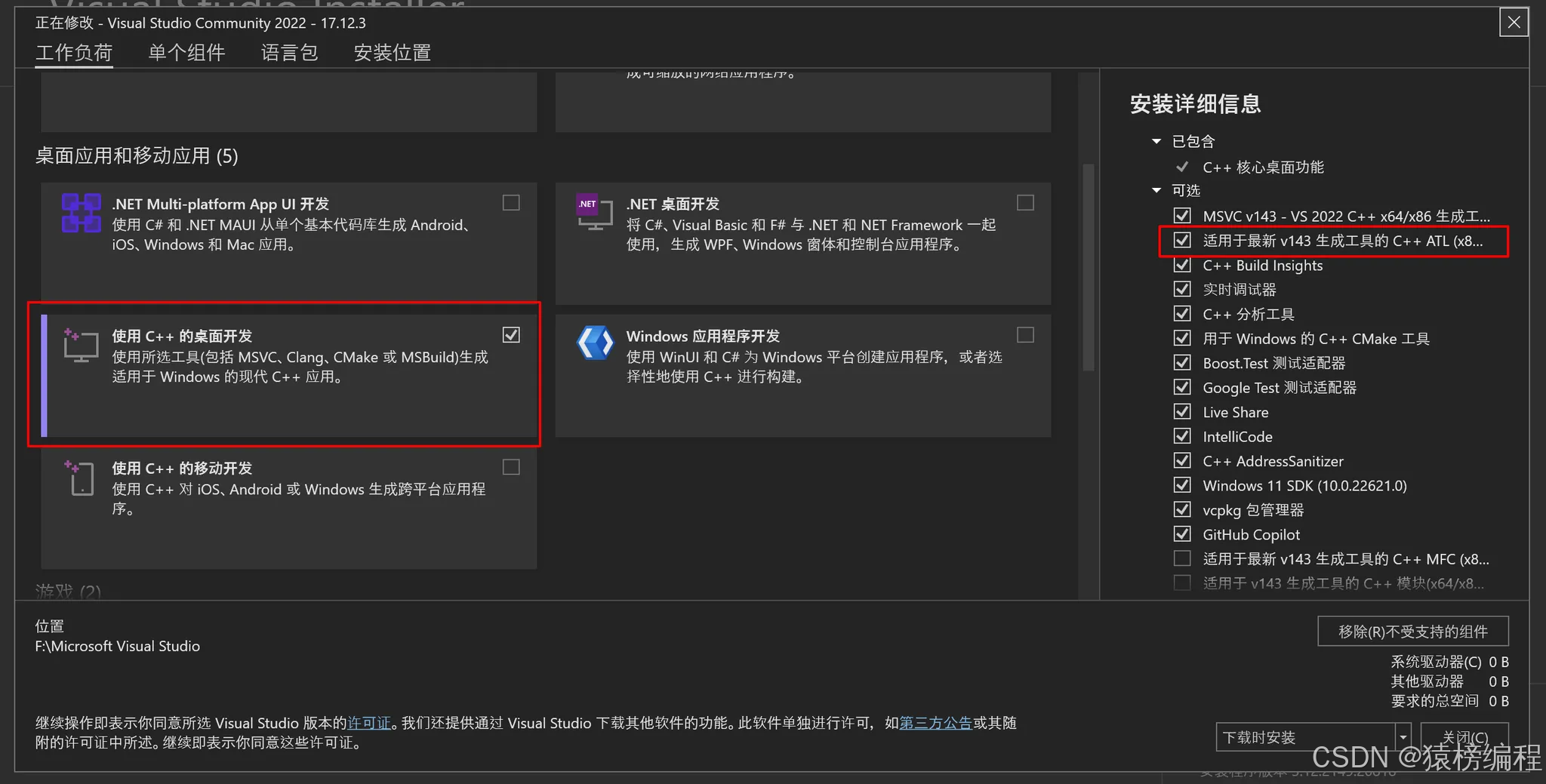Collapse the 已包含 section
The height and width of the screenshot is (784, 1546).
click(1156, 141)
